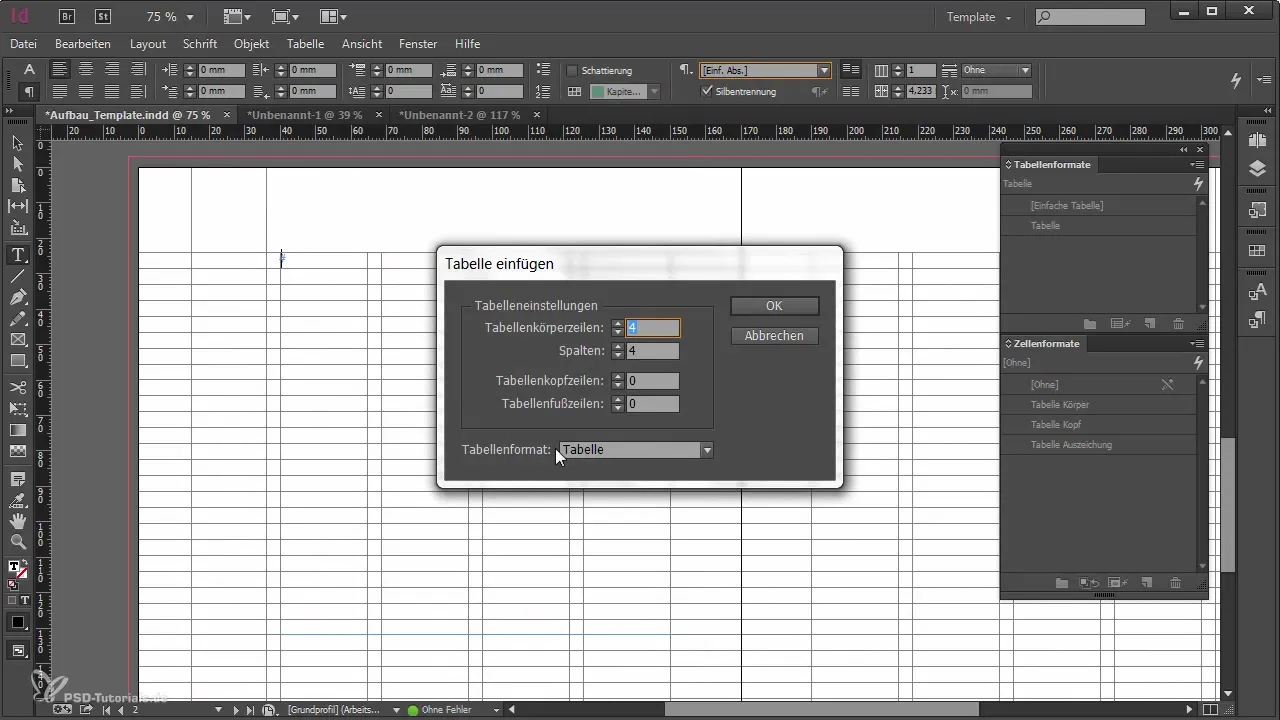Click into the Tabellenkörperzeilen input field

[653, 328]
